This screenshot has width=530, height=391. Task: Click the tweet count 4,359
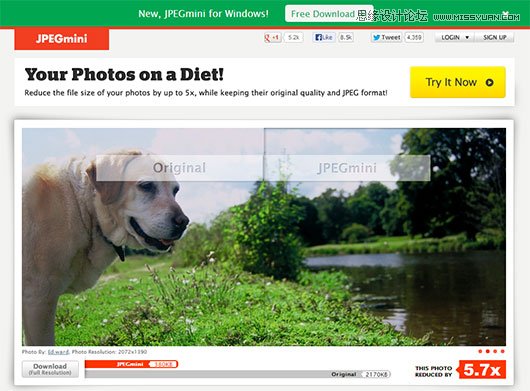414,37
